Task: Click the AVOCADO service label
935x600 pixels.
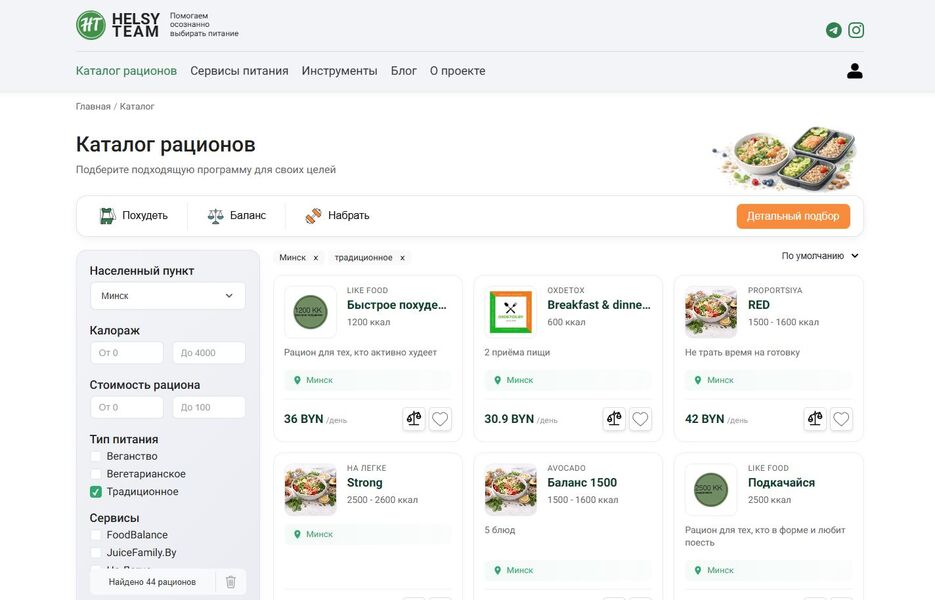Action: tap(566, 468)
